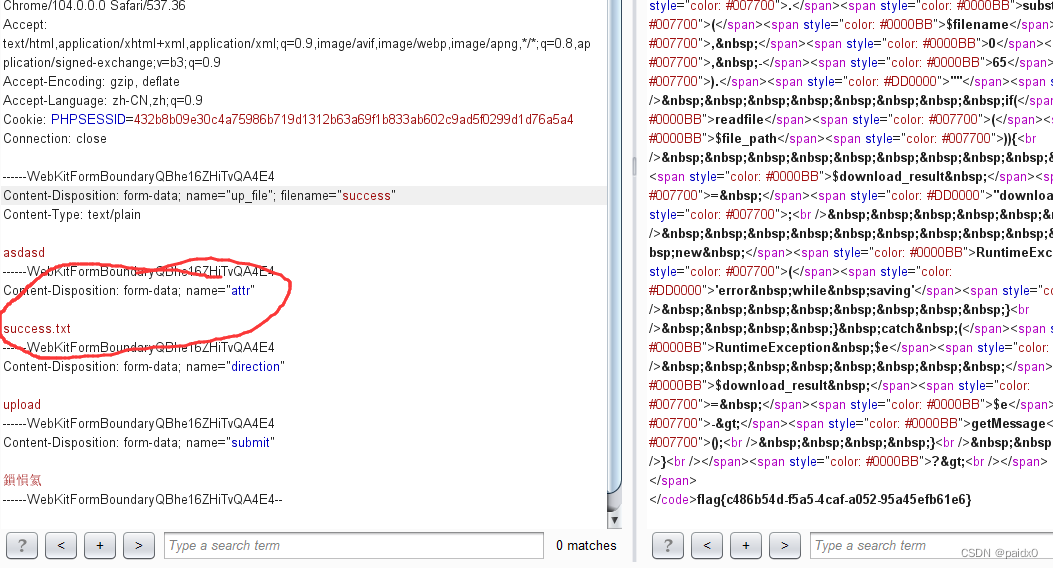Click "$file_path" in the response source
This screenshot has width=1053, height=568.
point(746,138)
